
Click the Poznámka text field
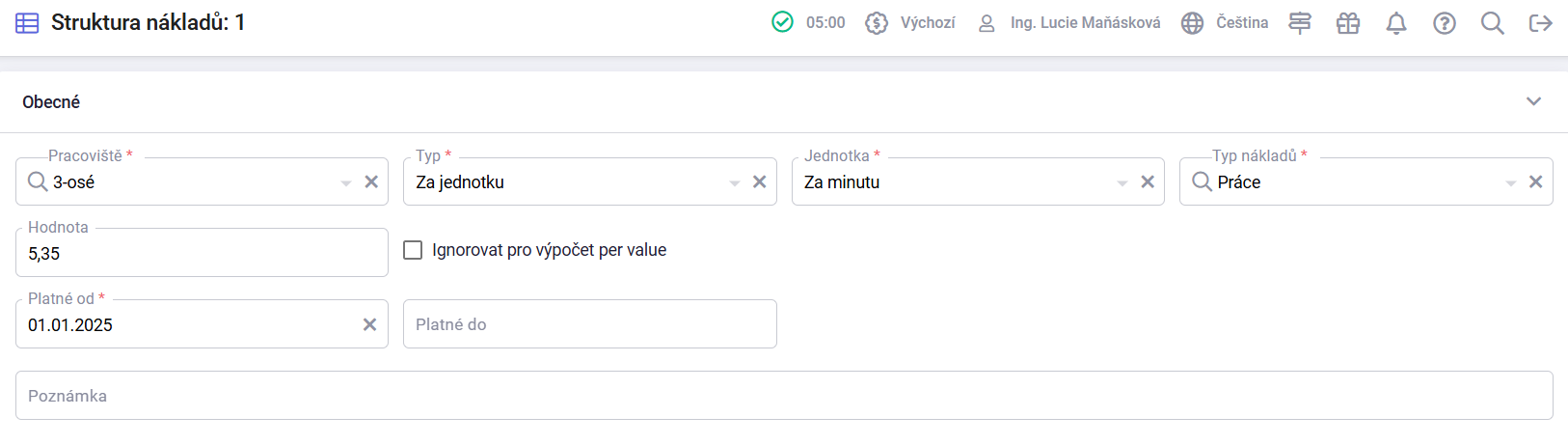coord(784,396)
